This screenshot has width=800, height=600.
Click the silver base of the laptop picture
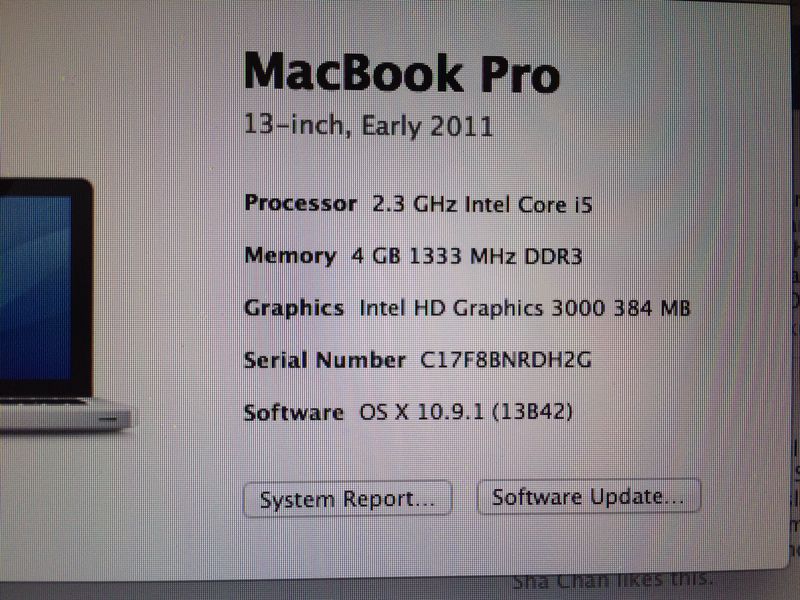tap(64, 414)
